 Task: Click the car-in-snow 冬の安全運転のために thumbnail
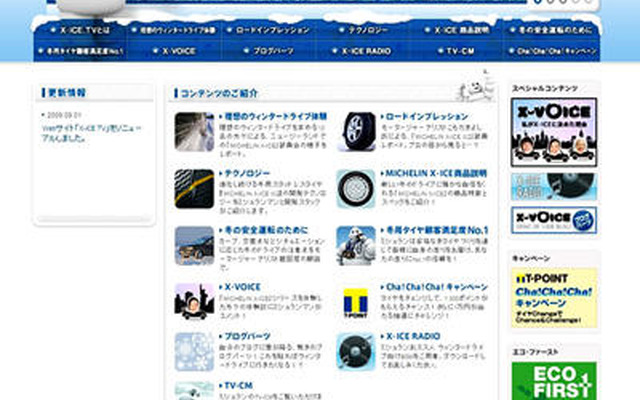(194, 246)
